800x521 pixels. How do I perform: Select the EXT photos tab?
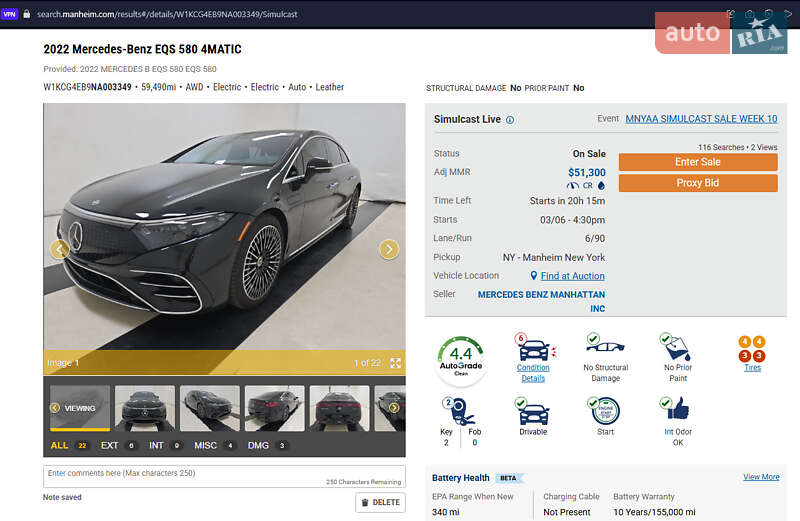coord(118,445)
